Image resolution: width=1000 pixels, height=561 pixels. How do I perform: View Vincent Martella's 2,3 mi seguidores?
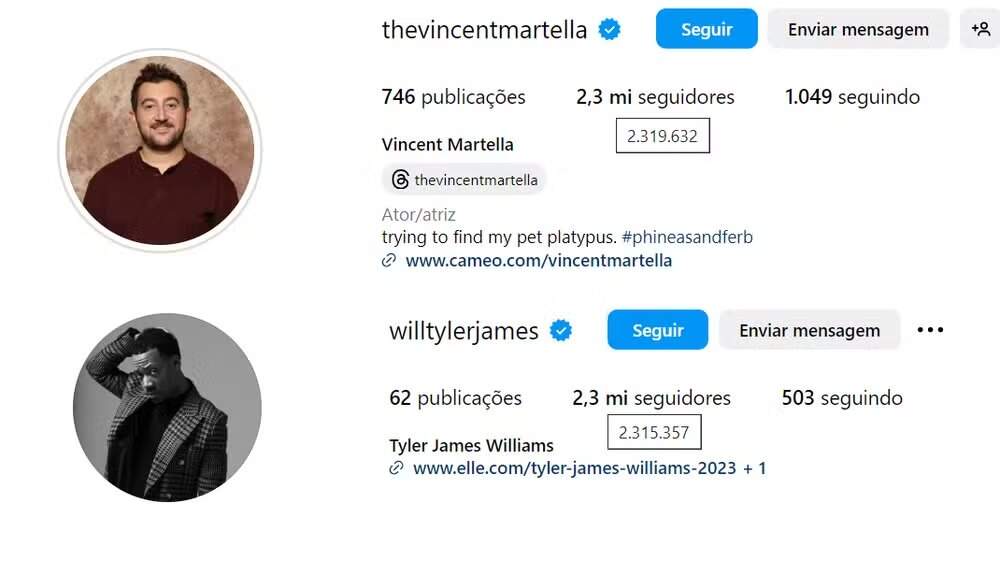point(655,97)
